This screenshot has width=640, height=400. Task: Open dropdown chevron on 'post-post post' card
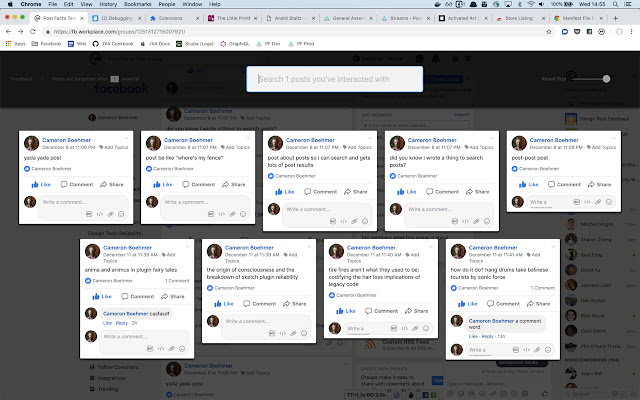(x=614, y=138)
